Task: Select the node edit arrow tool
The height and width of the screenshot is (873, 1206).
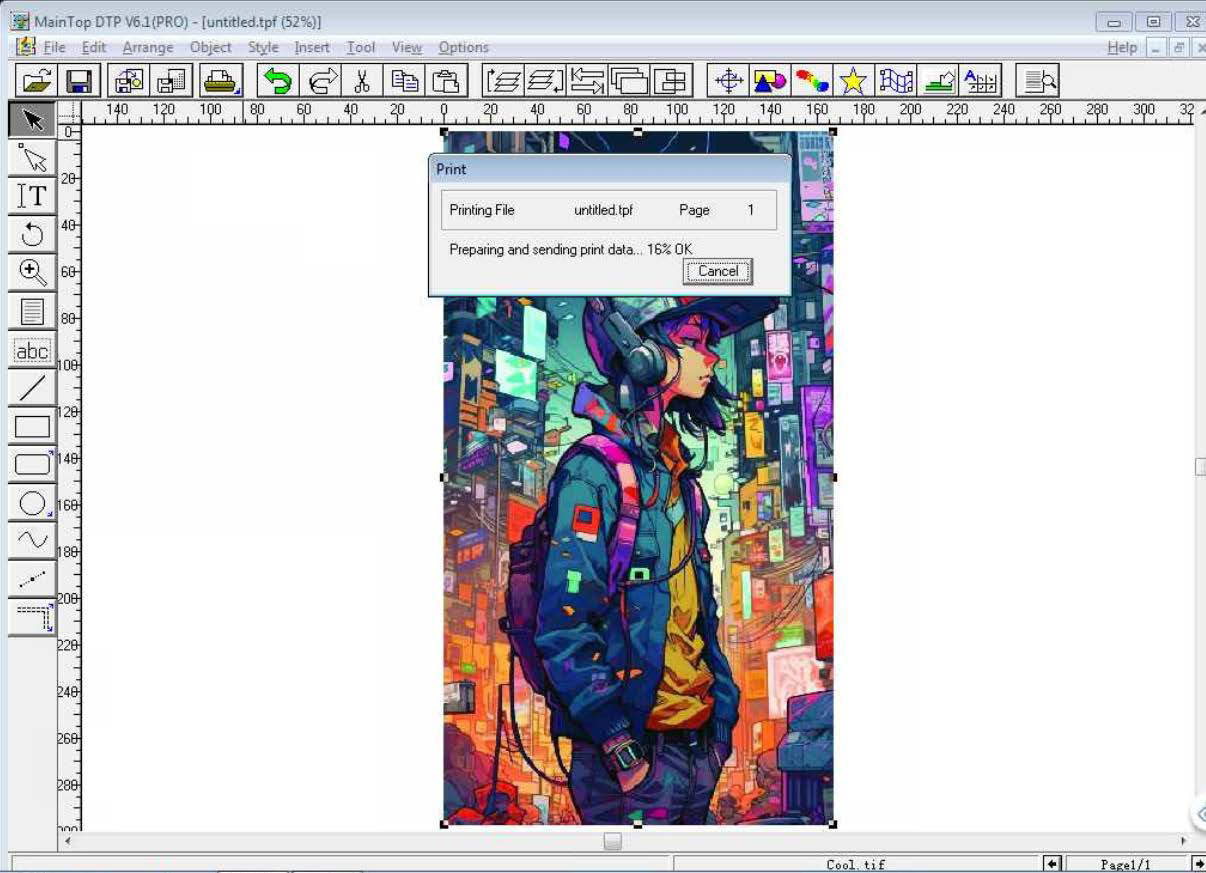Action: coord(32,158)
